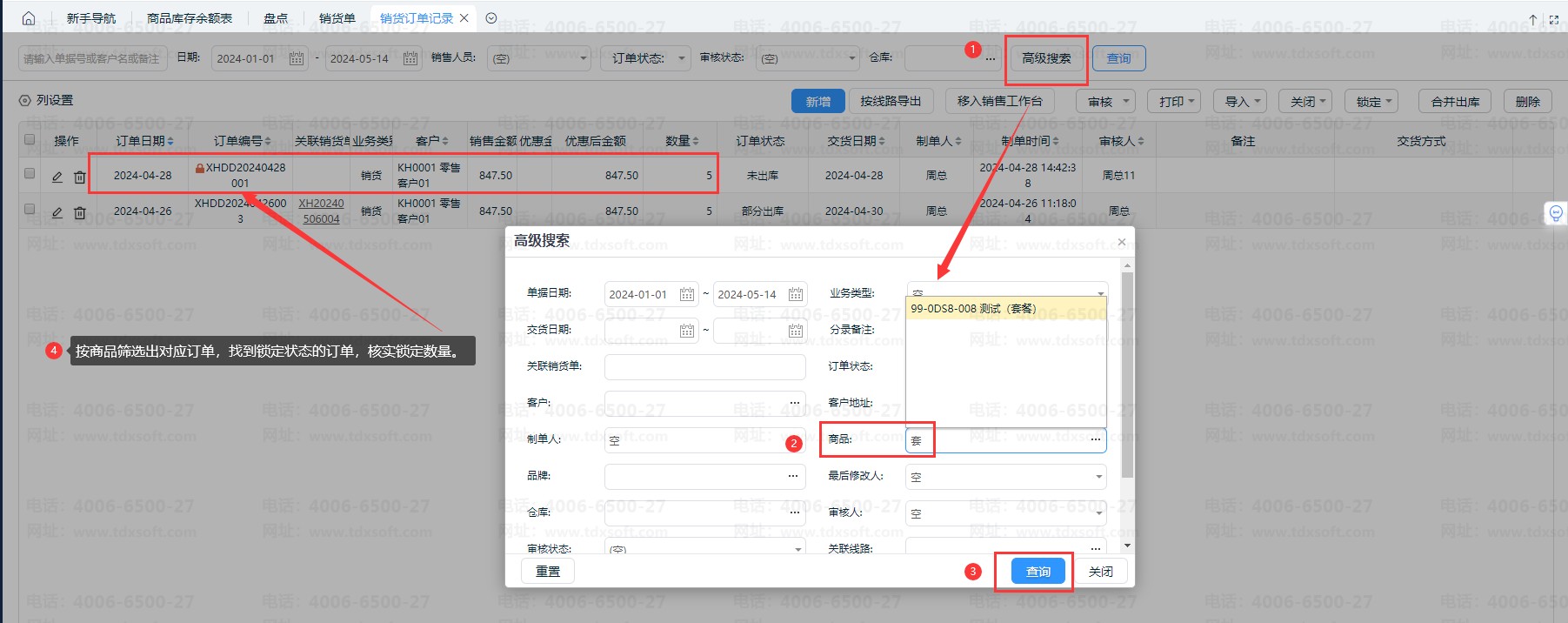Click the 列设置 column settings icon
Viewport: 1568px width, 623px height.
(24, 101)
